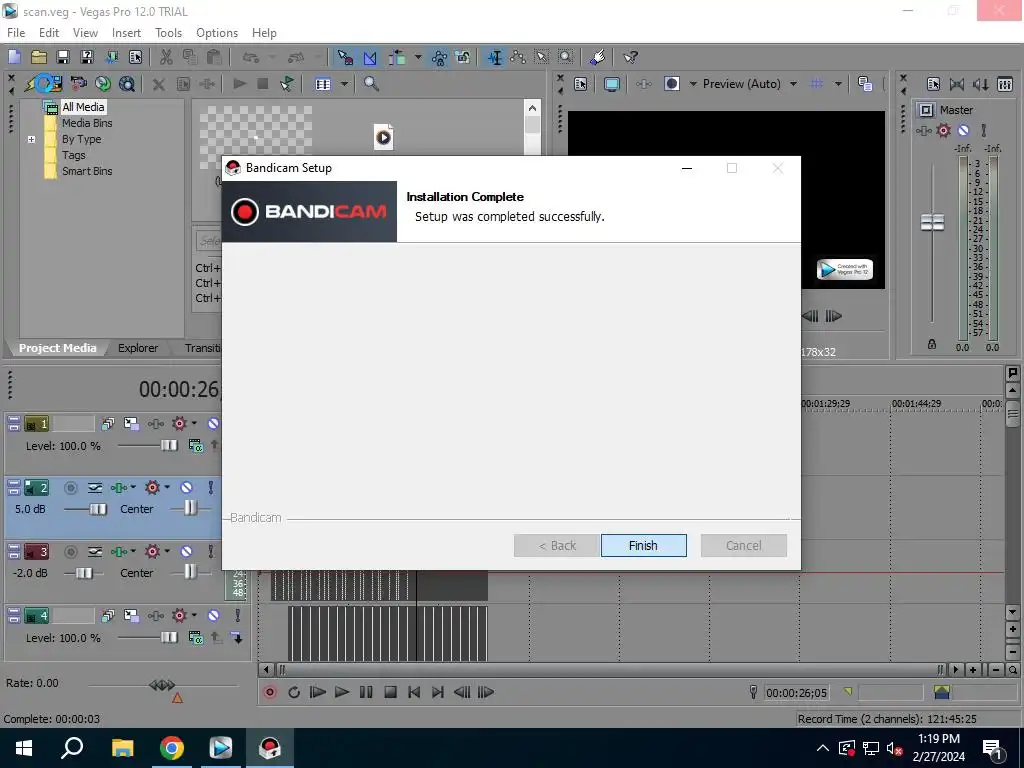Toggle Lock Envelopes to Events
The width and height of the screenshot is (1024, 768).
coord(440,57)
